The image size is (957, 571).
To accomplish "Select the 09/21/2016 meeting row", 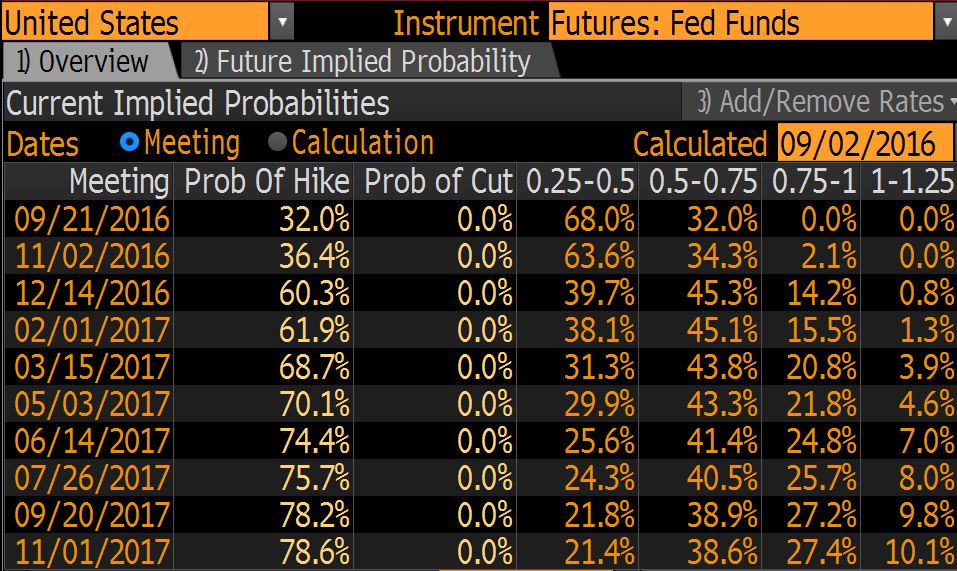I will tap(88, 218).
